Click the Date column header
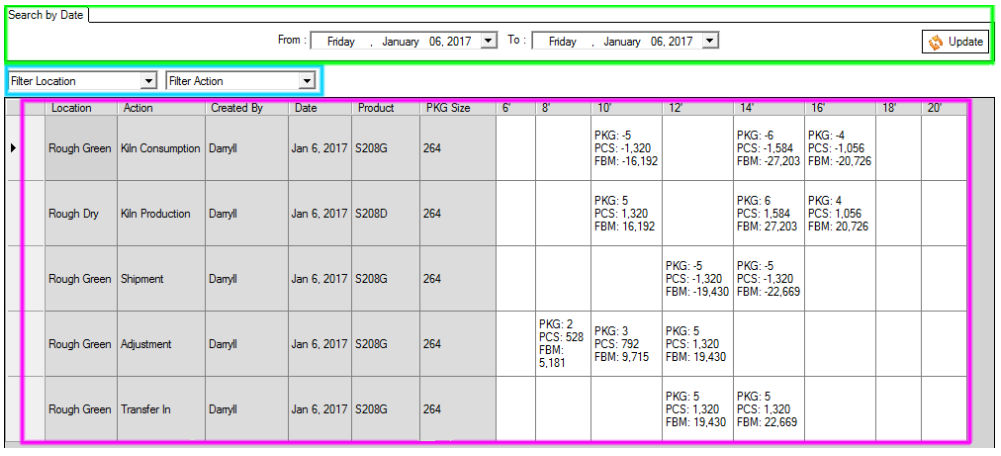The height and width of the screenshot is (456, 1001). [320, 108]
